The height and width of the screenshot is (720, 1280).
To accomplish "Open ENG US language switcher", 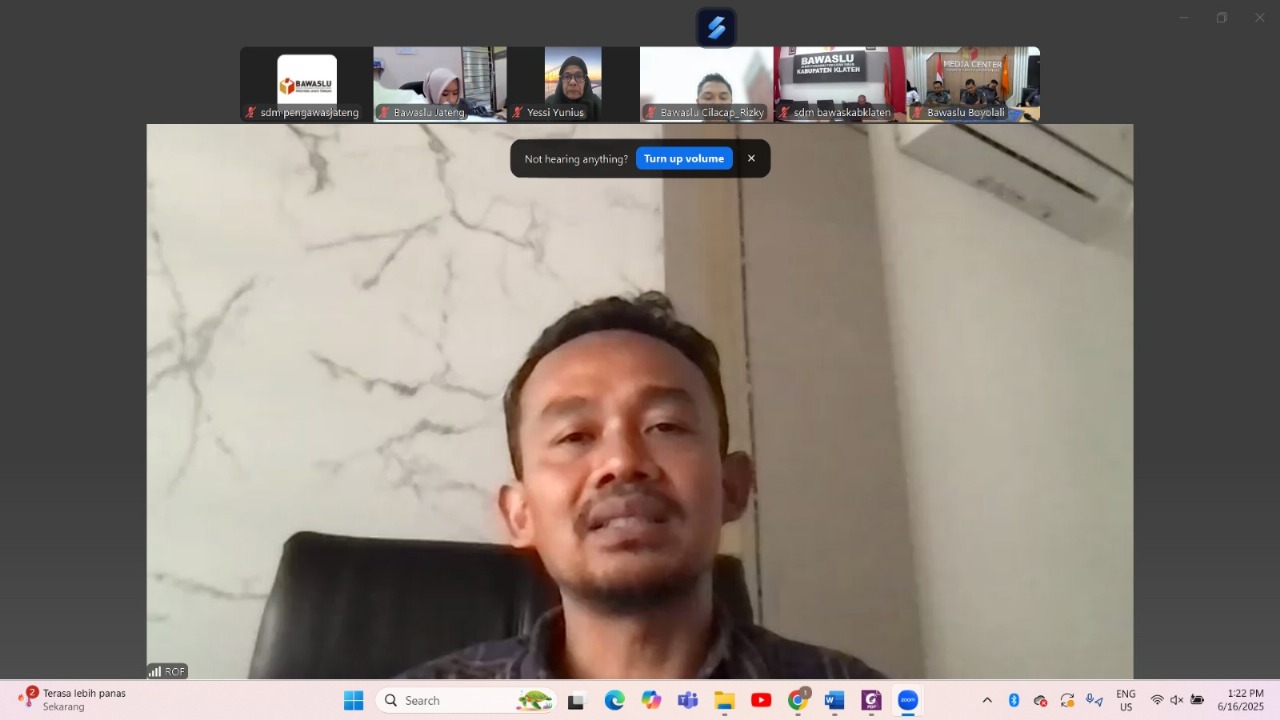I will (1126, 701).
